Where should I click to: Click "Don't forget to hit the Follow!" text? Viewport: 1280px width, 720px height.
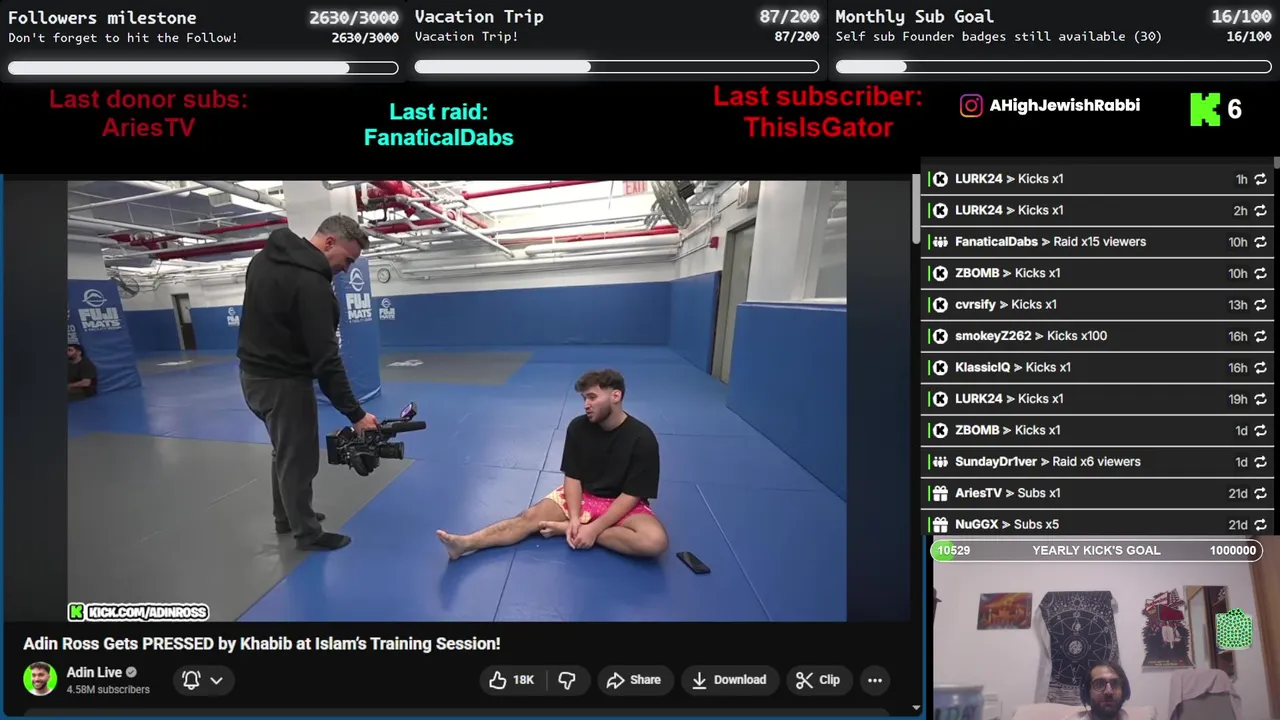(x=123, y=38)
